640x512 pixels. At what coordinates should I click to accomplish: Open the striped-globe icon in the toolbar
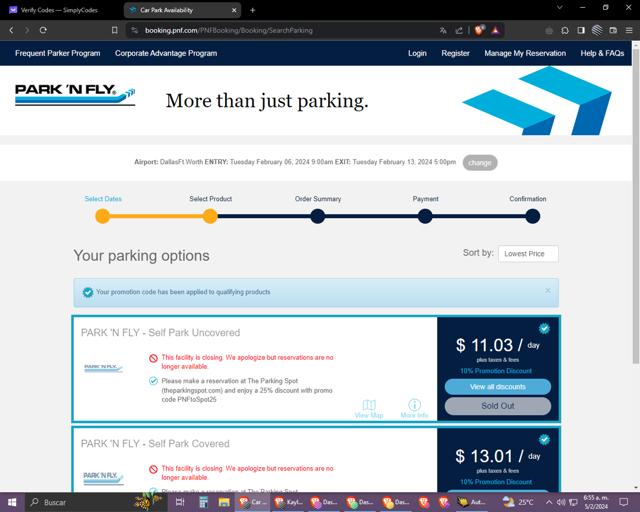pyautogui.click(x=597, y=30)
